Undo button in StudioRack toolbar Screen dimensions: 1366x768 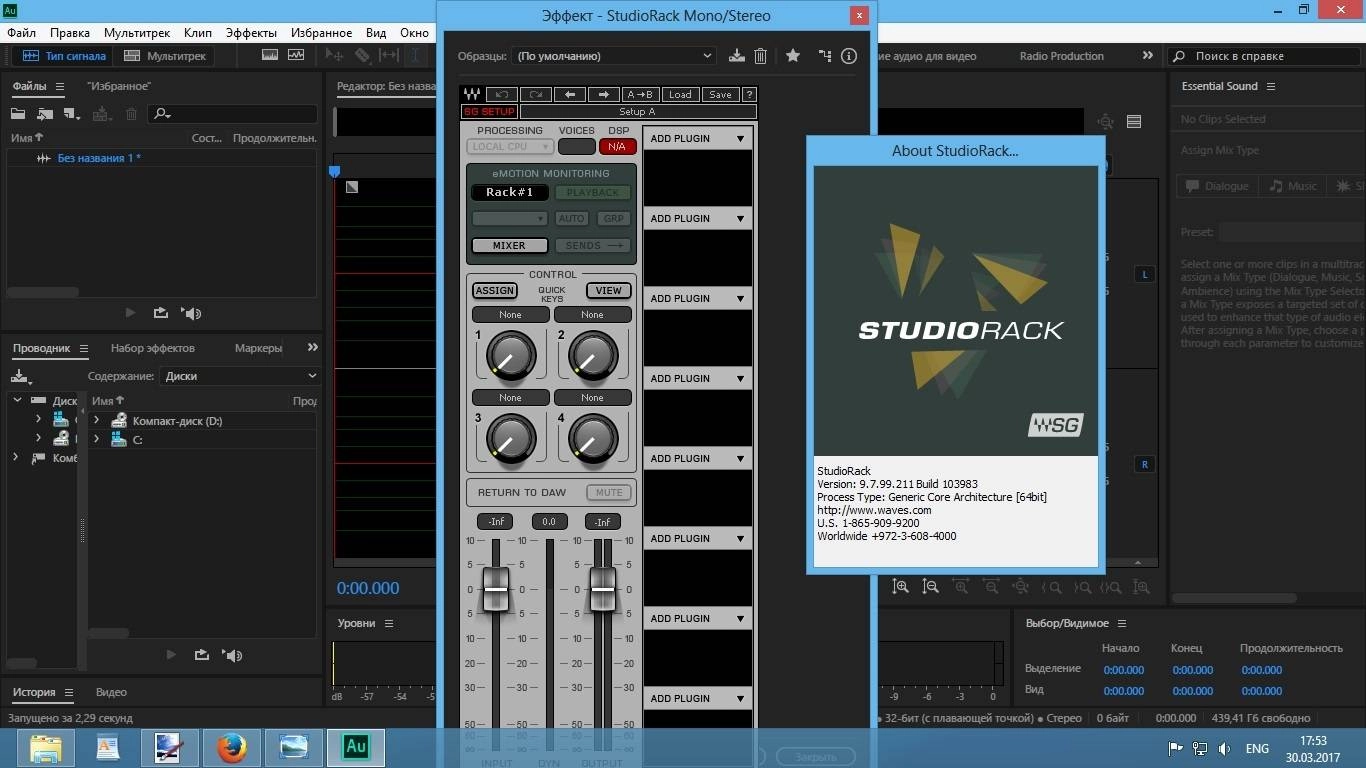(x=502, y=95)
